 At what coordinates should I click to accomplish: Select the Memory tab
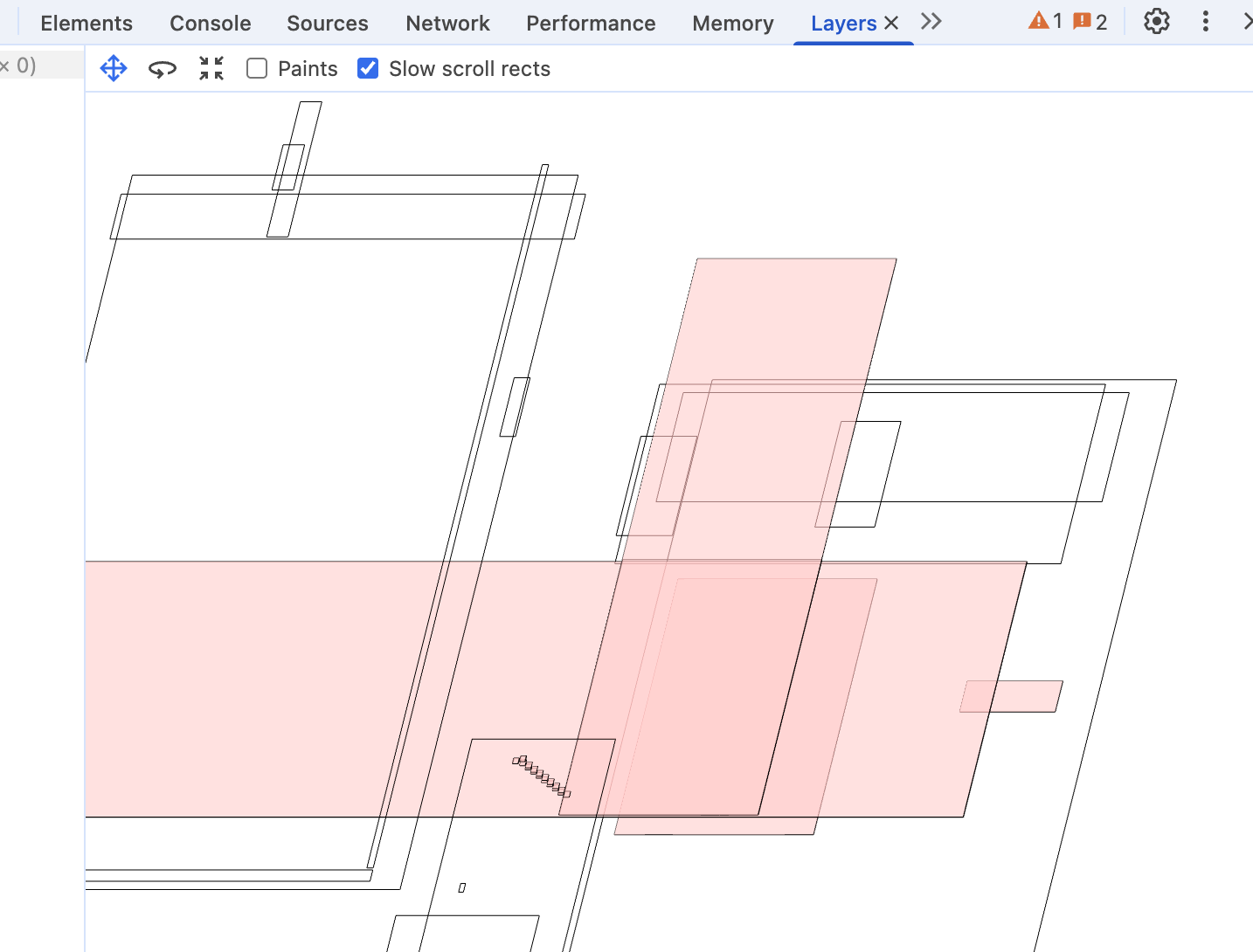pos(732,24)
